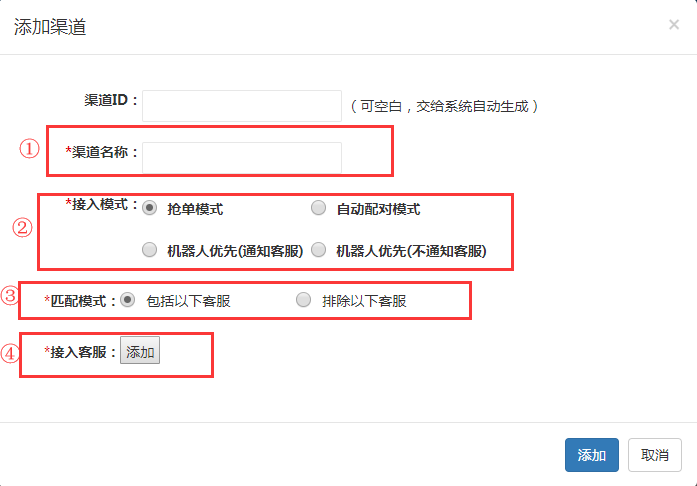697x486 pixels.
Task: Switch matching mode to 排除以下客服
Action: click(x=303, y=300)
